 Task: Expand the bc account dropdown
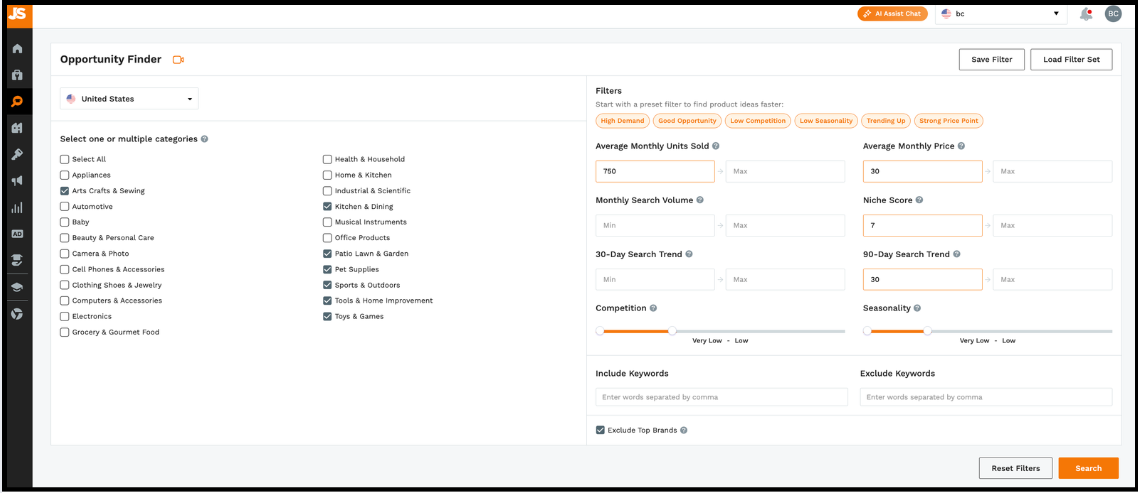1000,14
